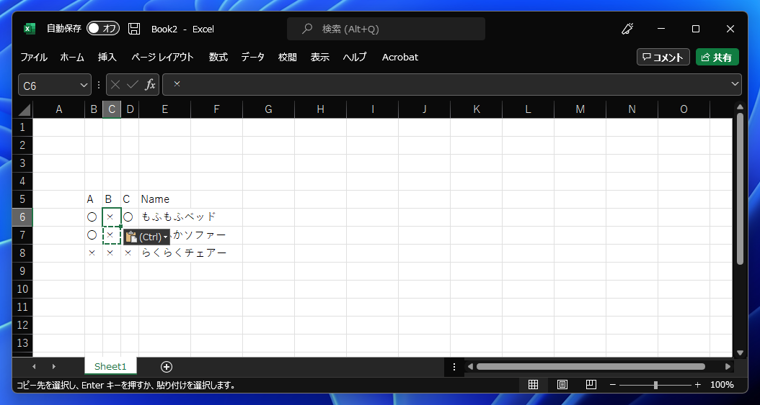Viewport: 760px width, 405px height.
Task: Open the 校閲 ribbon tab
Action: tap(287, 57)
